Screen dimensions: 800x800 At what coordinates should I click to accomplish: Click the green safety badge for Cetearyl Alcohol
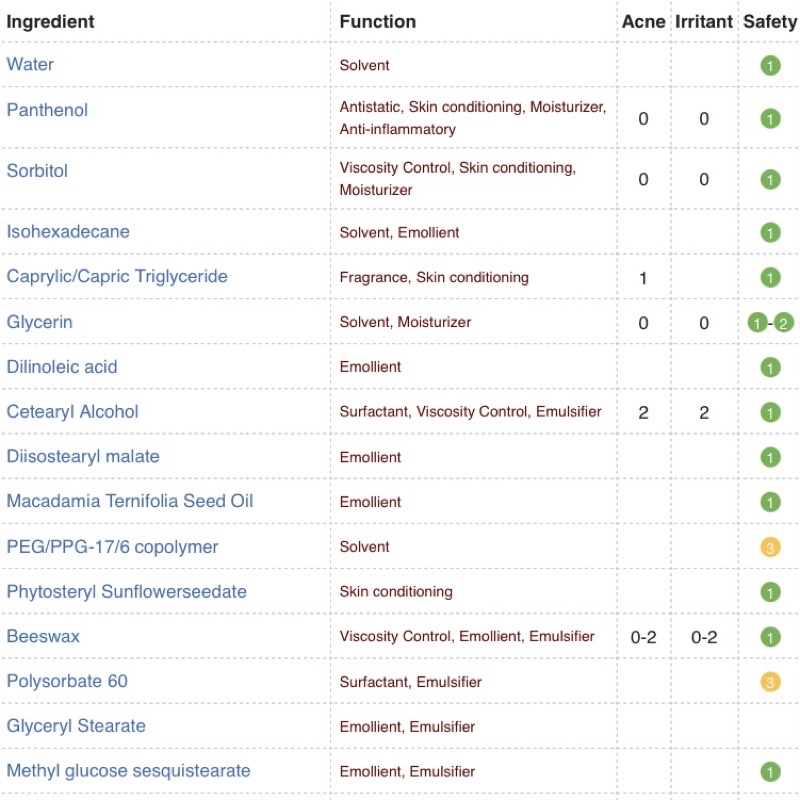pos(769,412)
